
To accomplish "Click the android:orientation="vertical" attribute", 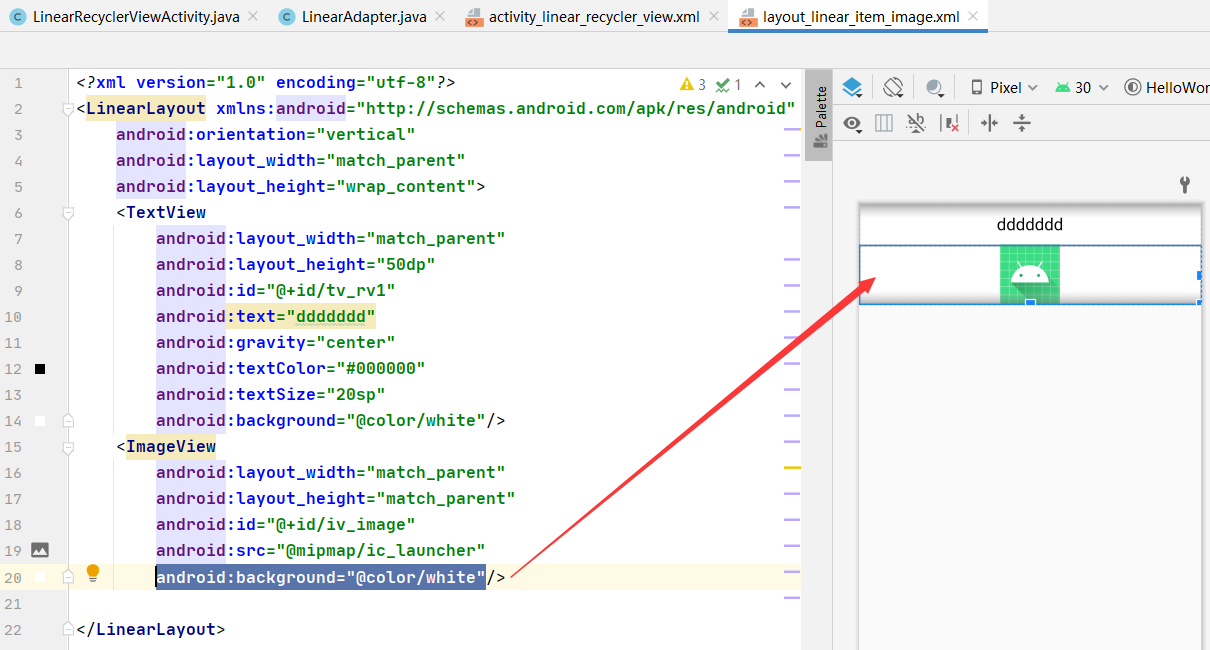I will coord(266,134).
